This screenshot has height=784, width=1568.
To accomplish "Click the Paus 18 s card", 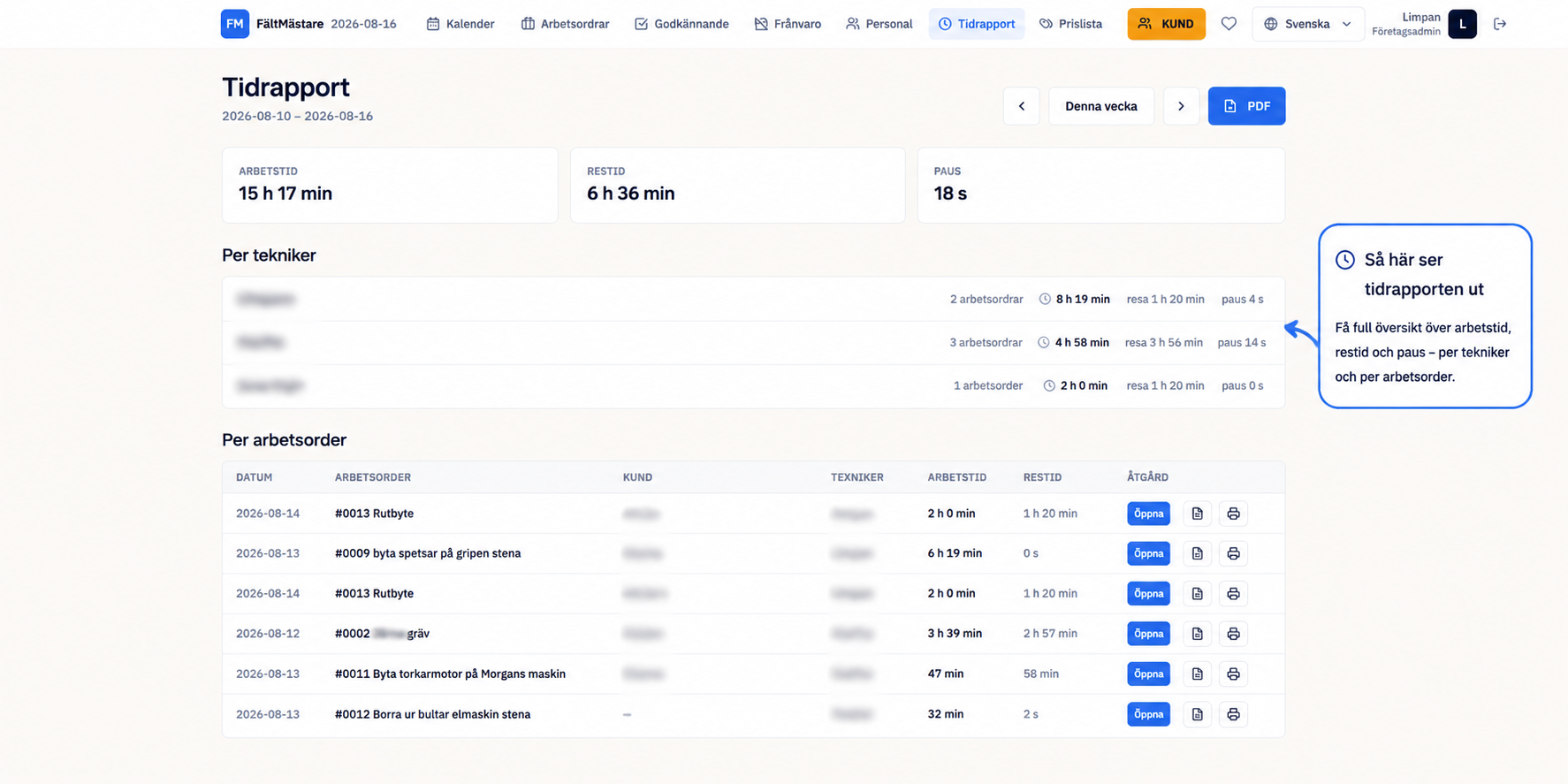I will [x=1101, y=185].
